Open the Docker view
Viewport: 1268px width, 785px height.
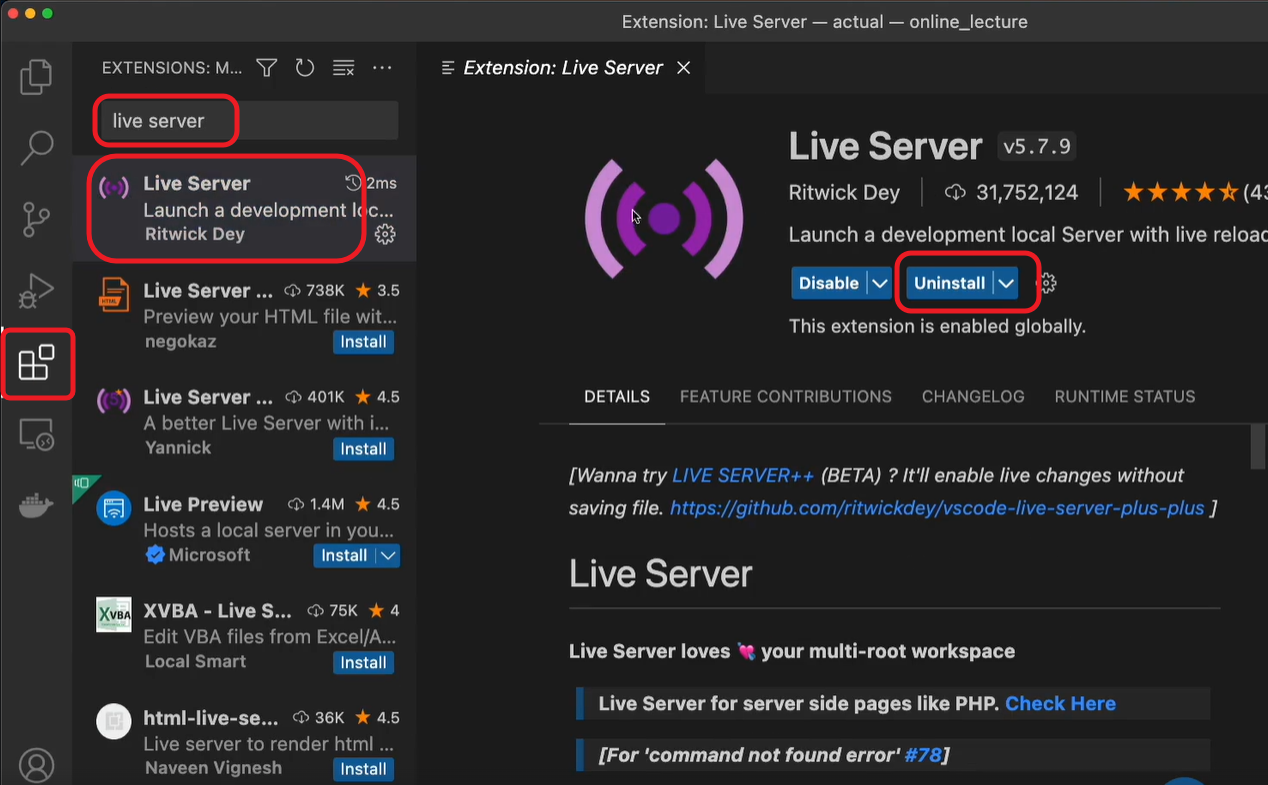[x=36, y=506]
